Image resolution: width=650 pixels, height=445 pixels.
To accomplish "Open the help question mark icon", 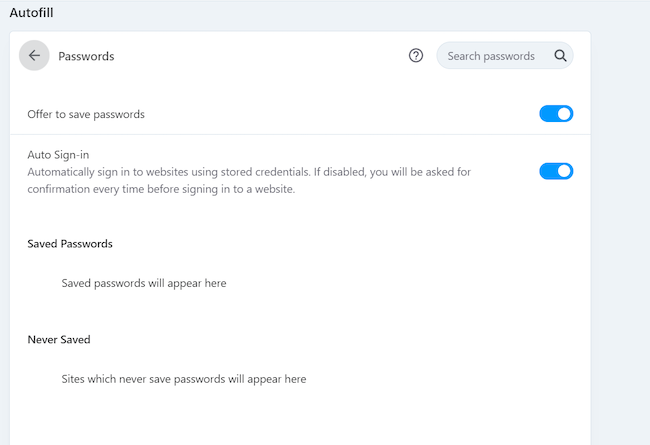I will (416, 56).
